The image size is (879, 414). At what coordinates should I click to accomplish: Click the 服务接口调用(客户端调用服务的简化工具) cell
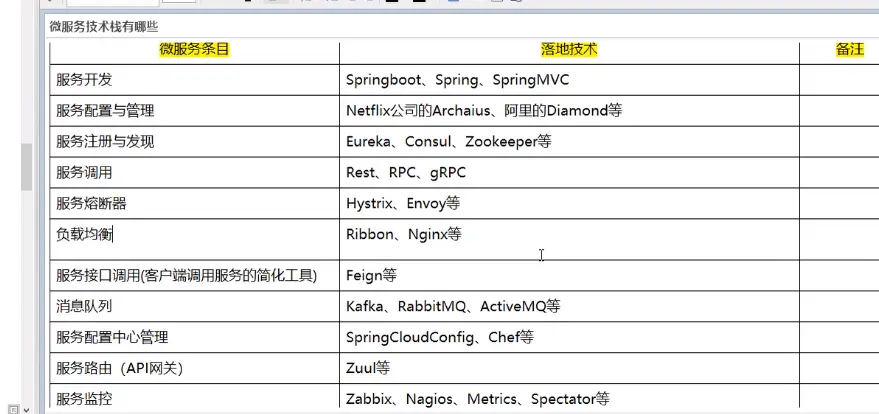coord(195,276)
